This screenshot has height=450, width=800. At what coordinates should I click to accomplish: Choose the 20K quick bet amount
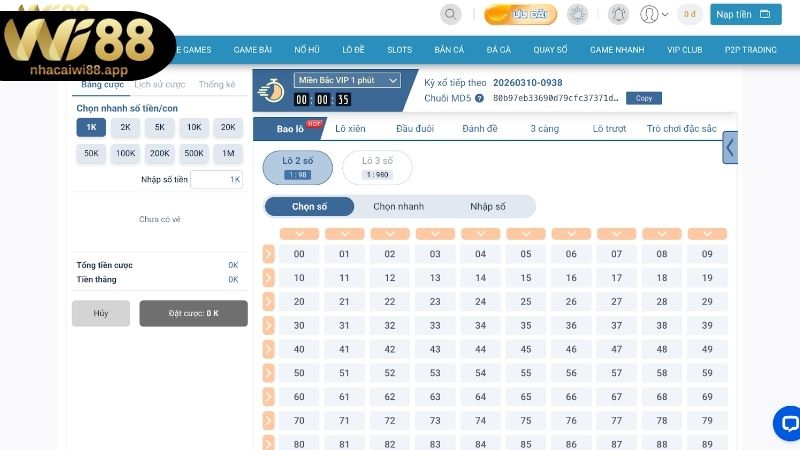pyautogui.click(x=228, y=127)
